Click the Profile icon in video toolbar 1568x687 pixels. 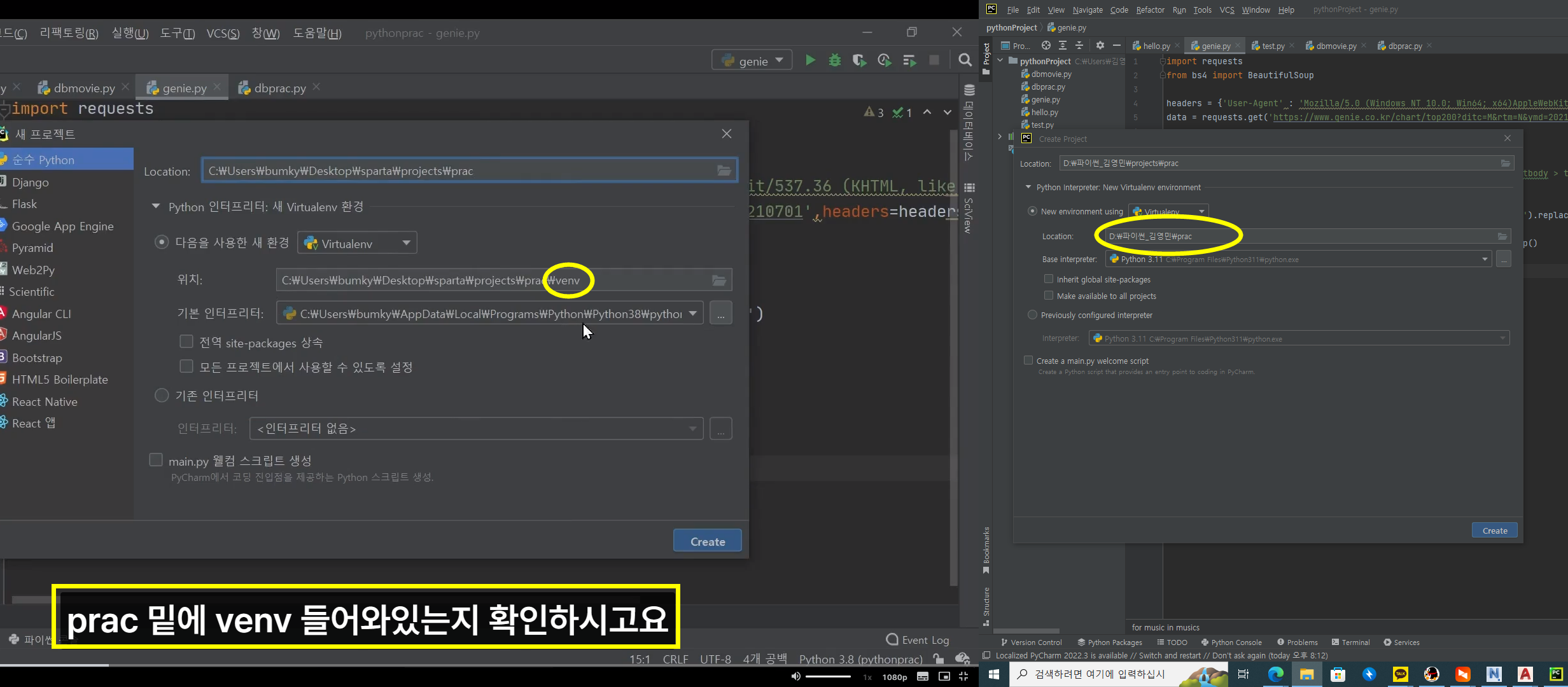coord(885,60)
